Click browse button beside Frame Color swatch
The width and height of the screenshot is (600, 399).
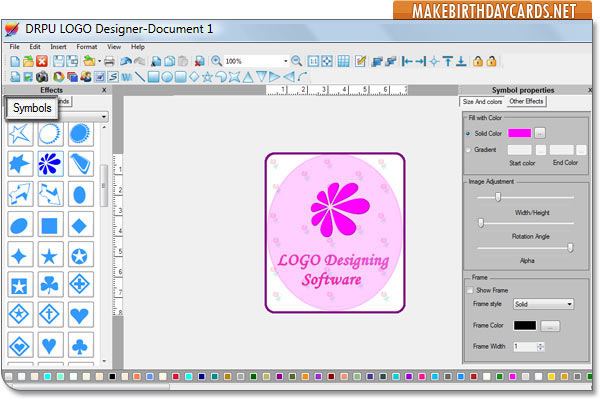pos(550,326)
